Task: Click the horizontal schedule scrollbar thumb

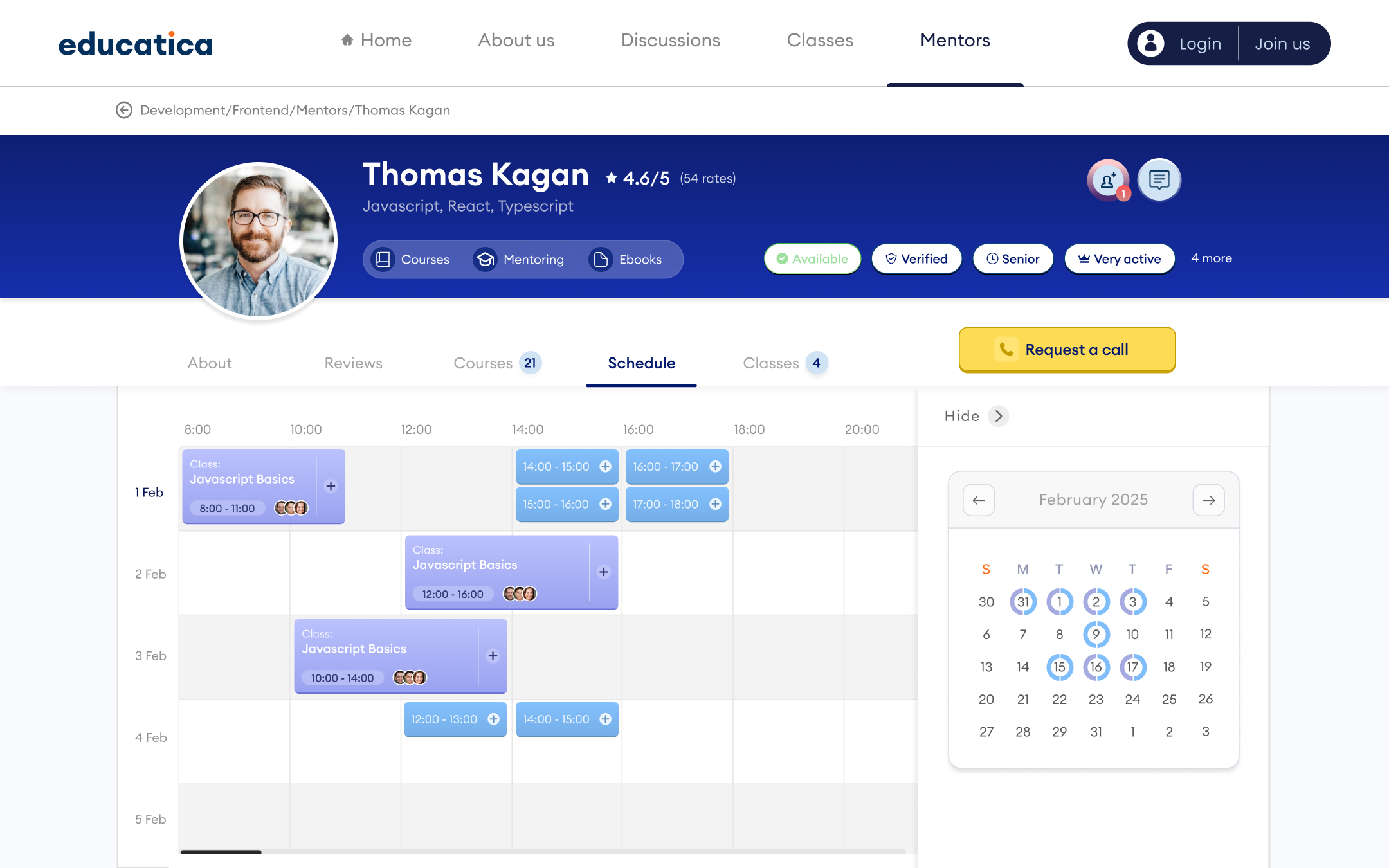Action: [221, 852]
